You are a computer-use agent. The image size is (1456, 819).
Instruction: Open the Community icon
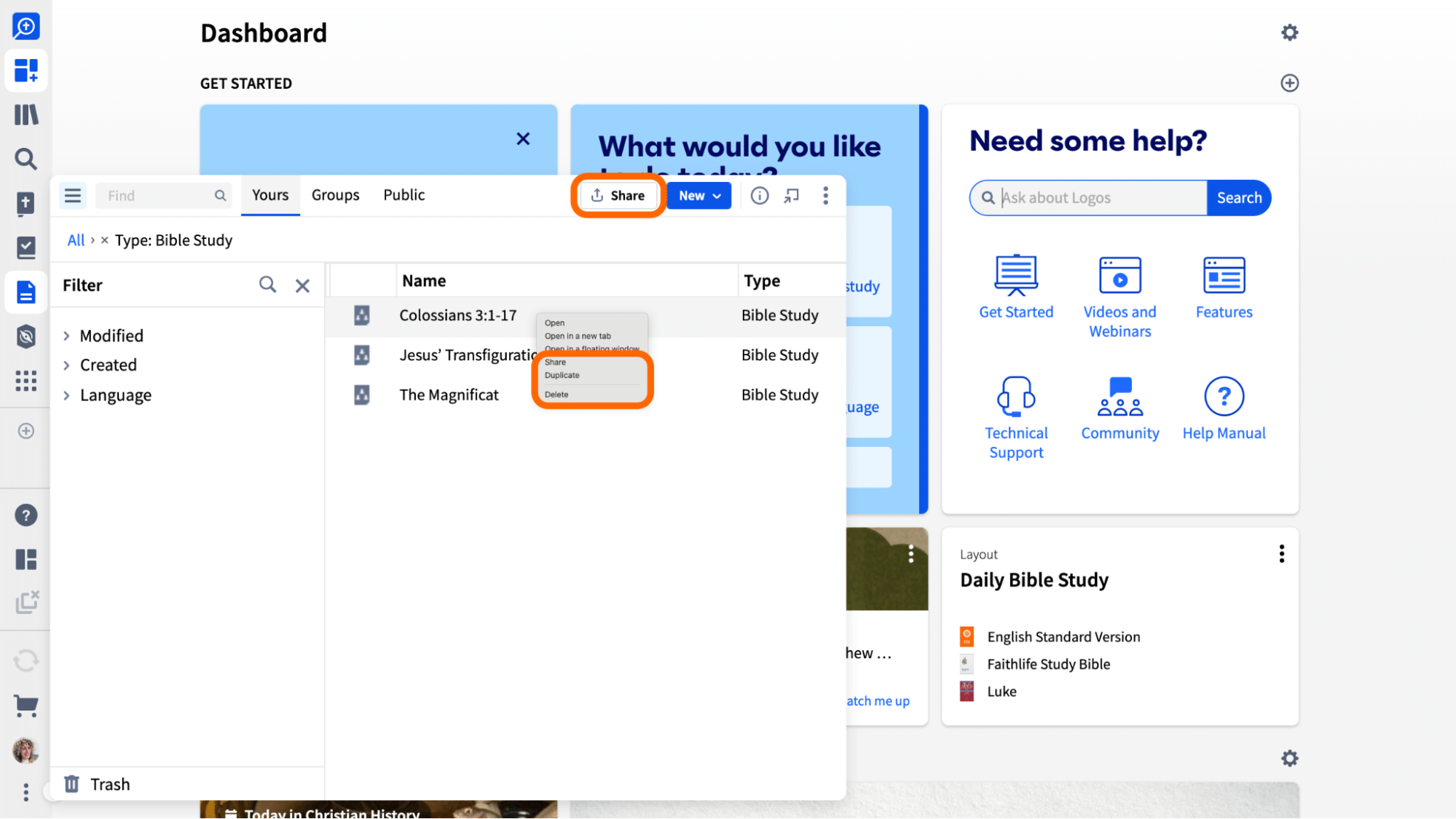click(x=1119, y=397)
